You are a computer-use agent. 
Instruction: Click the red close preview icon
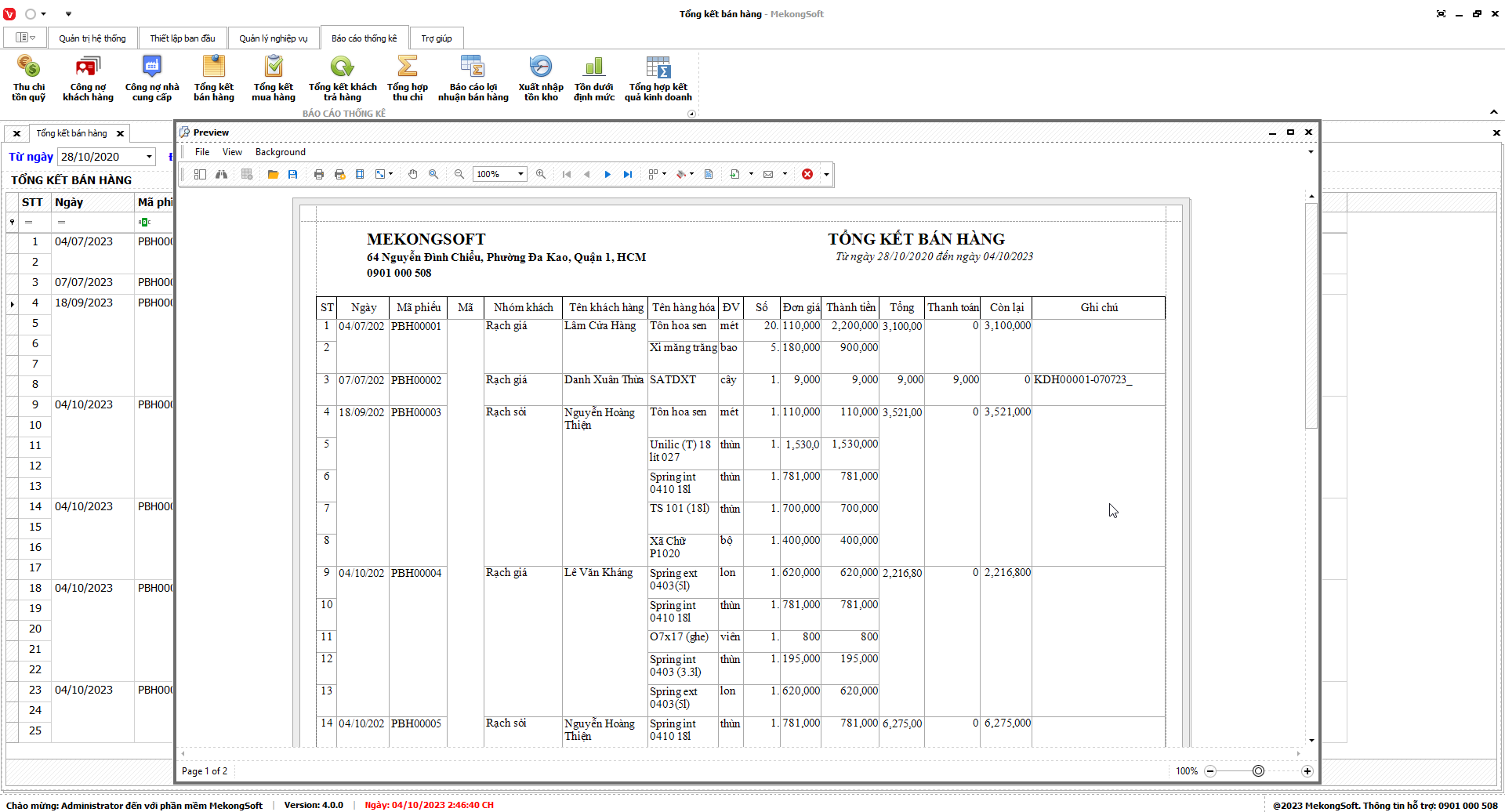(807, 174)
